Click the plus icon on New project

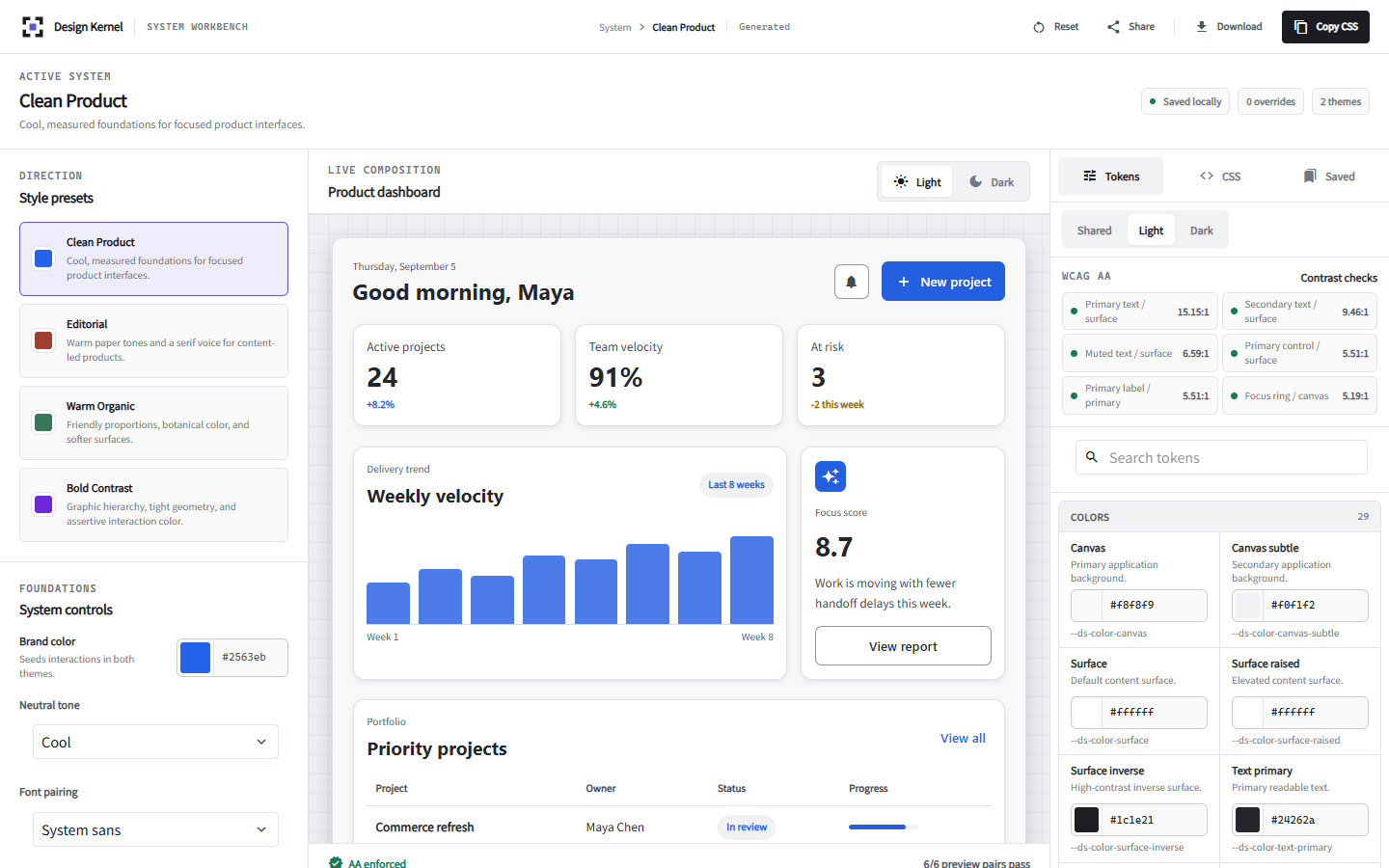click(904, 282)
